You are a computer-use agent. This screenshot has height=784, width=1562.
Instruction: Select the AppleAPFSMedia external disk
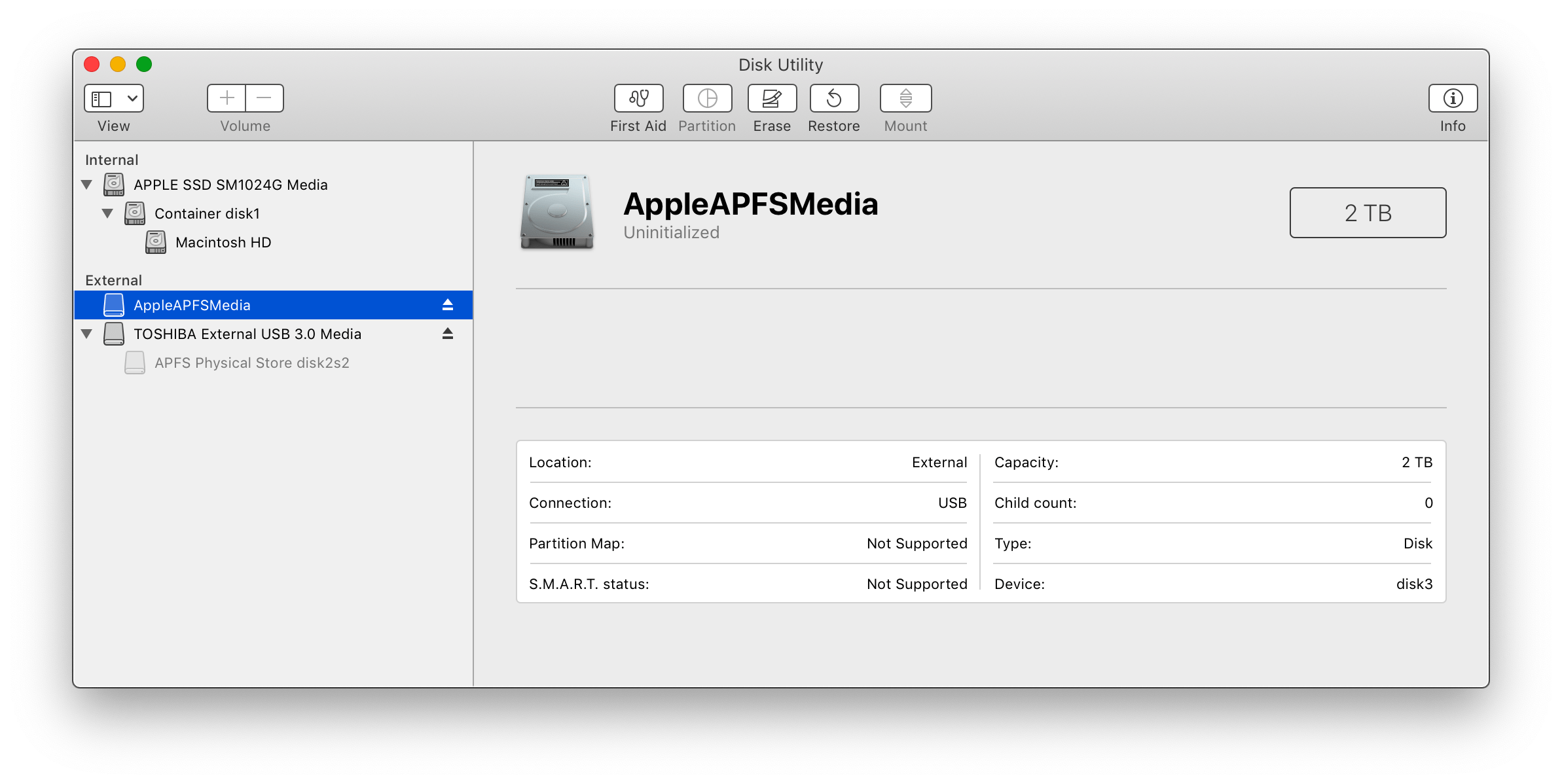click(191, 304)
